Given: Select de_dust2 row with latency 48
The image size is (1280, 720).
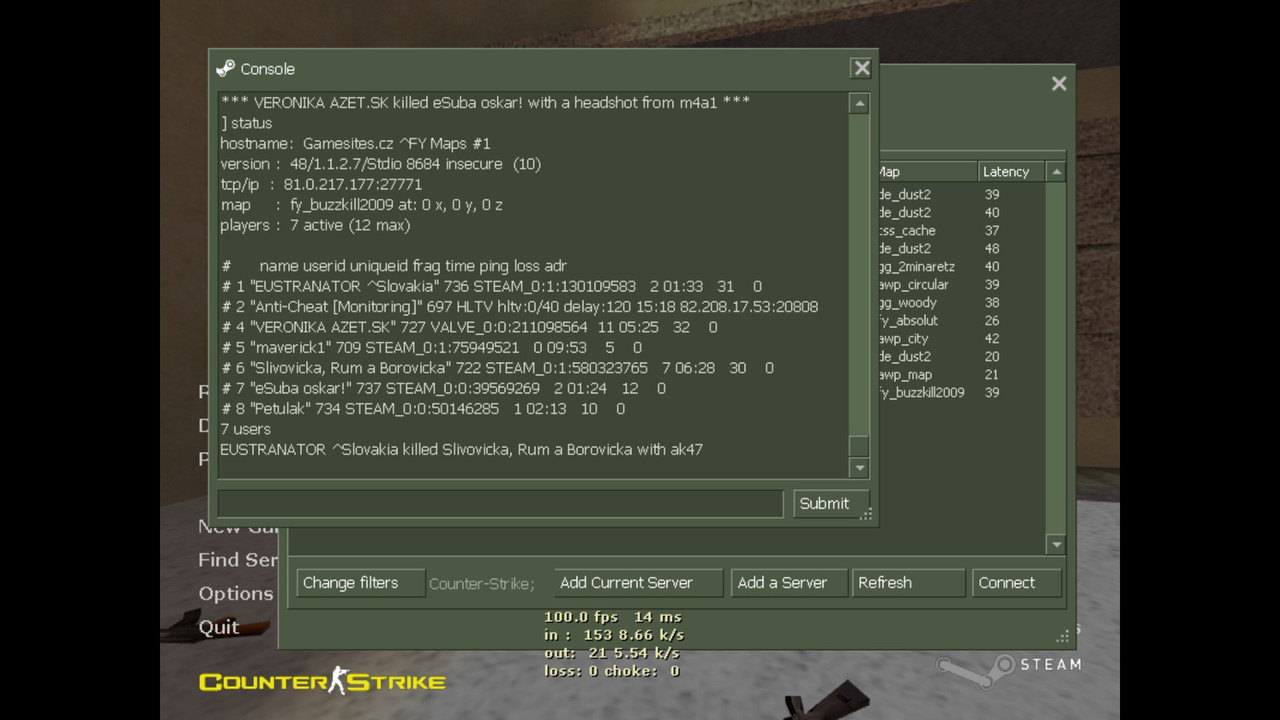Looking at the screenshot, I should click(x=960, y=249).
